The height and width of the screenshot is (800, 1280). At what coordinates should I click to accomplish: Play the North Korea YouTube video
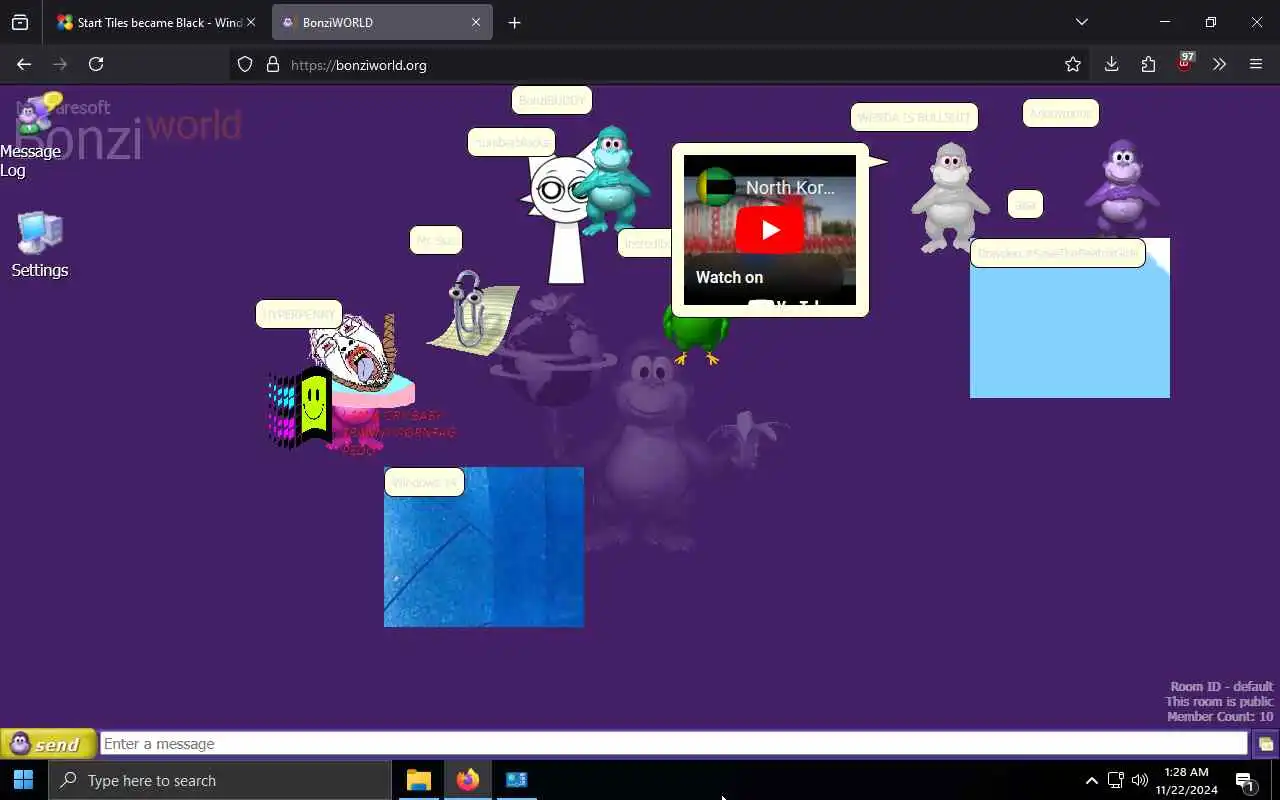(x=769, y=230)
